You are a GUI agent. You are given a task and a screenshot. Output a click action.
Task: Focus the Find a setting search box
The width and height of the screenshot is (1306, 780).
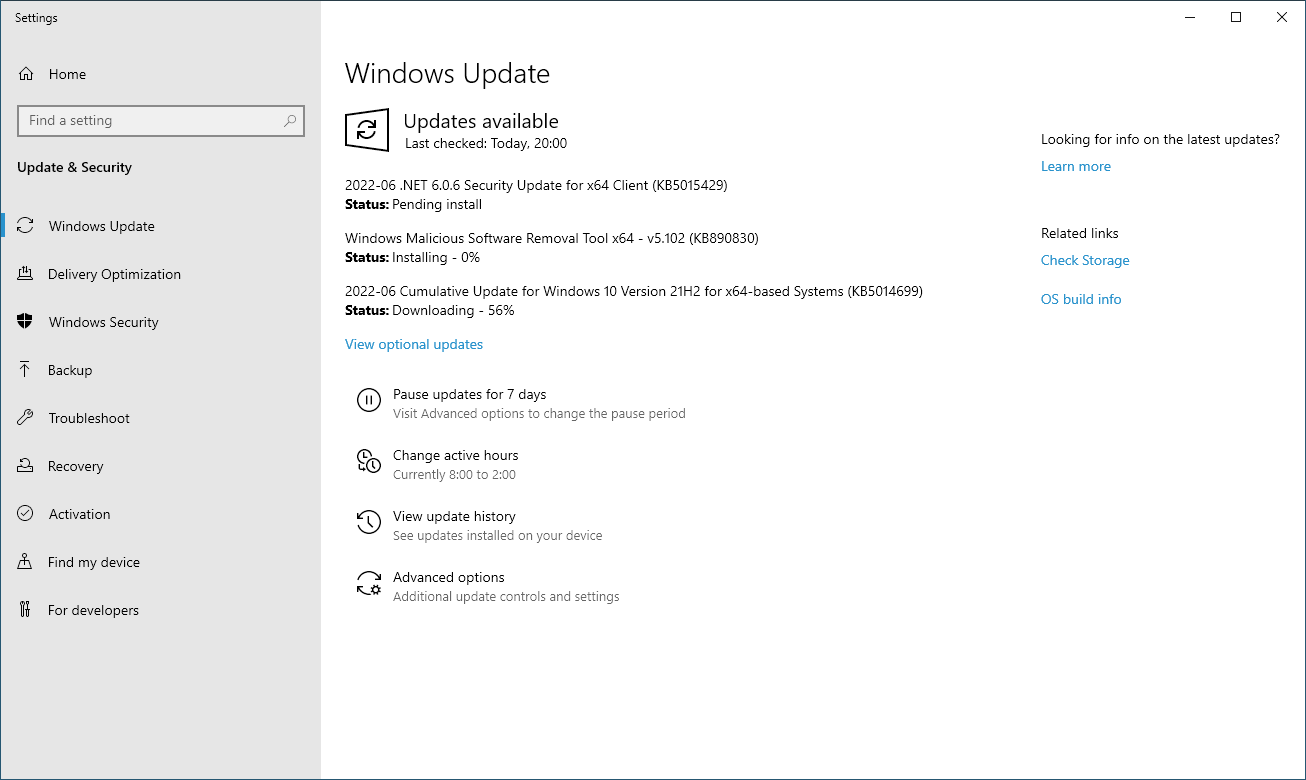tap(161, 121)
